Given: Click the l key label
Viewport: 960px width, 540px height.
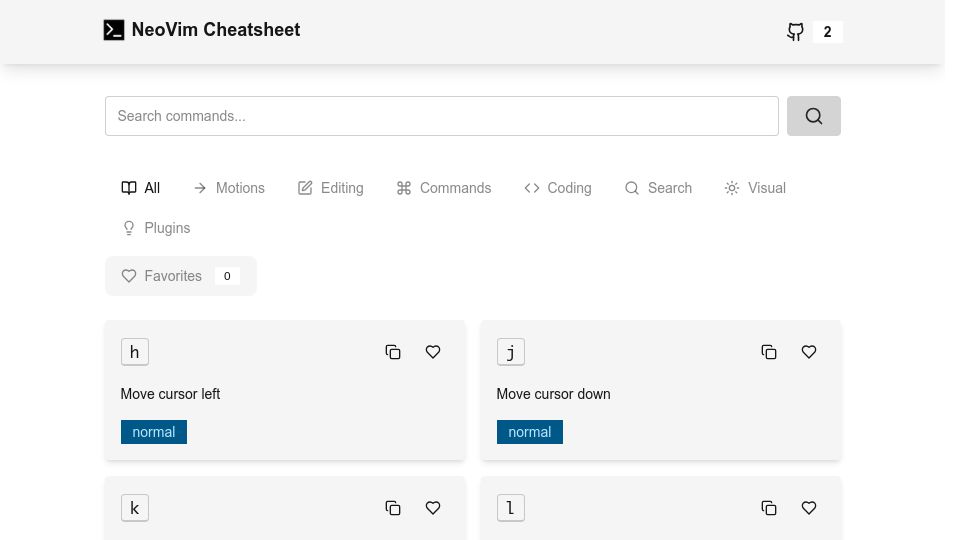Looking at the screenshot, I should point(511,508).
